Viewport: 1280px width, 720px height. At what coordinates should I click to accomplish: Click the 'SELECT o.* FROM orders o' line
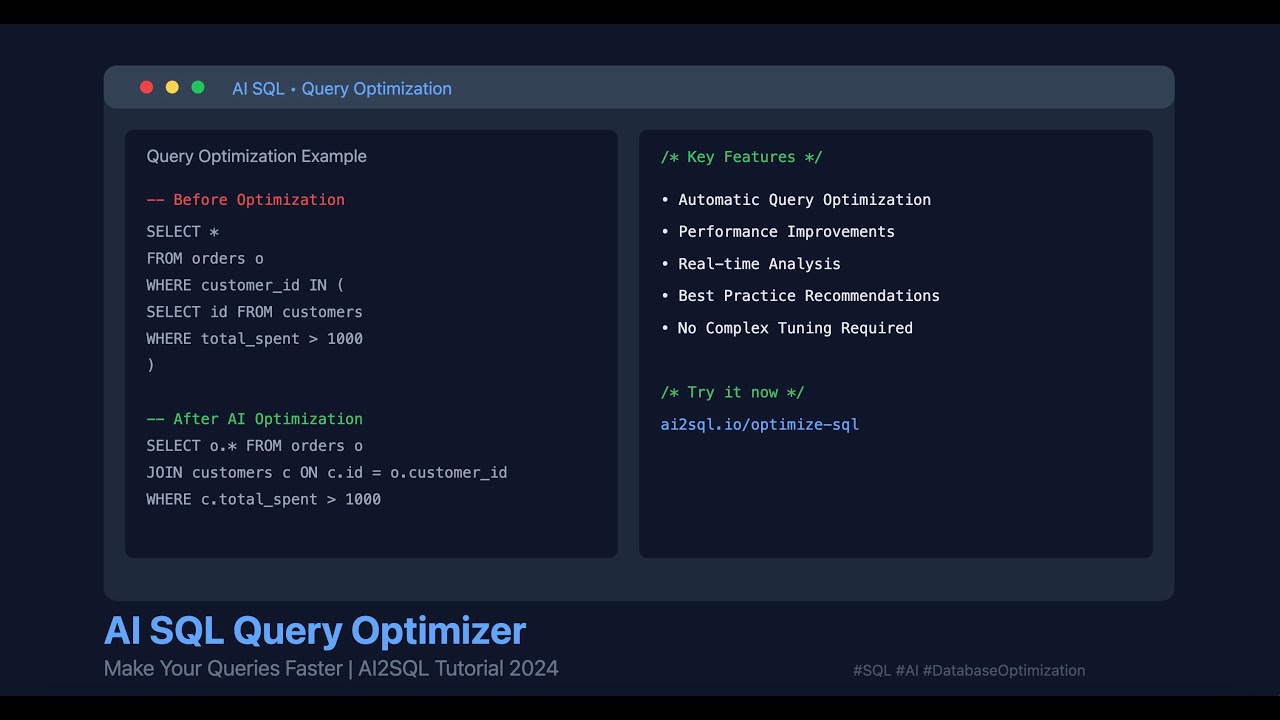[x=255, y=446]
